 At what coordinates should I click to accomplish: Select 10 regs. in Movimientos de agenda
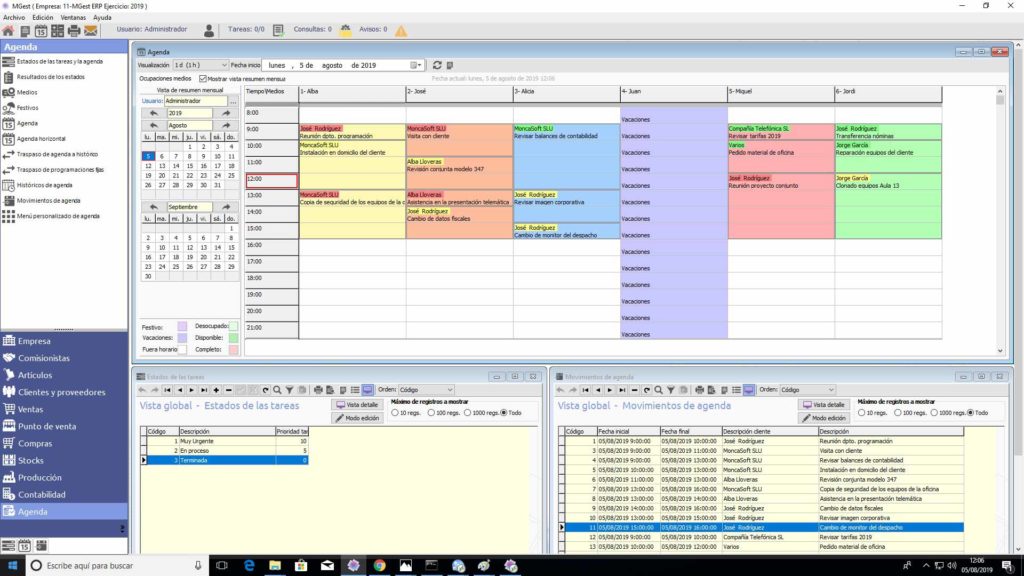tap(861, 413)
